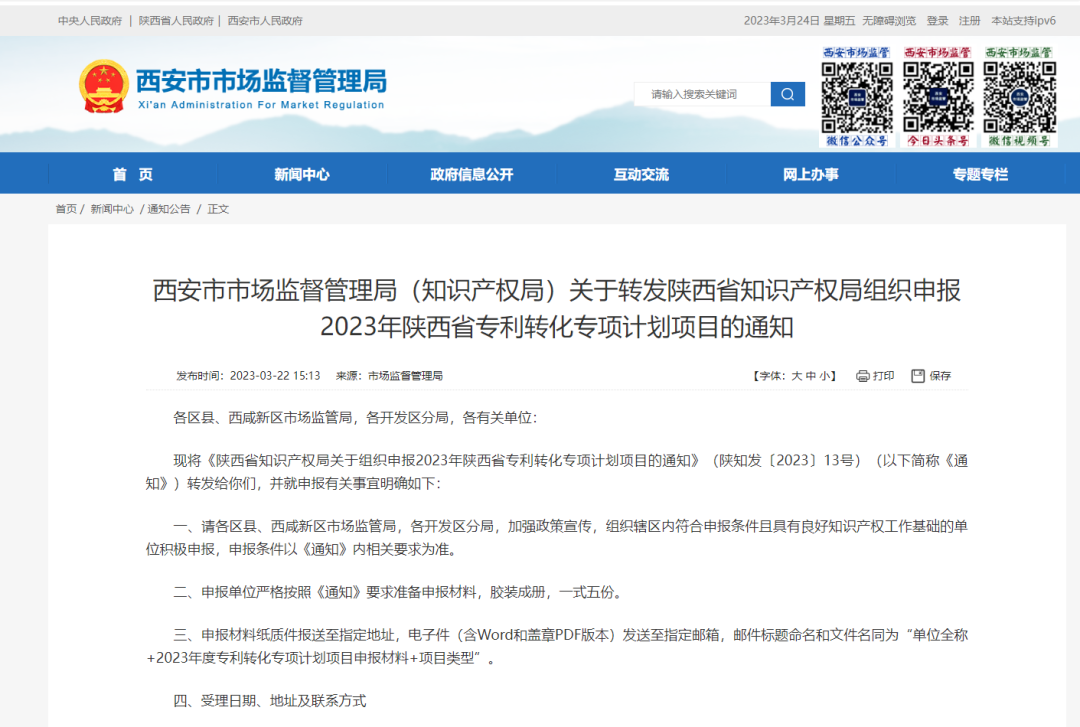Click the 注册 link
The image size is (1080, 727).
[x=970, y=21]
